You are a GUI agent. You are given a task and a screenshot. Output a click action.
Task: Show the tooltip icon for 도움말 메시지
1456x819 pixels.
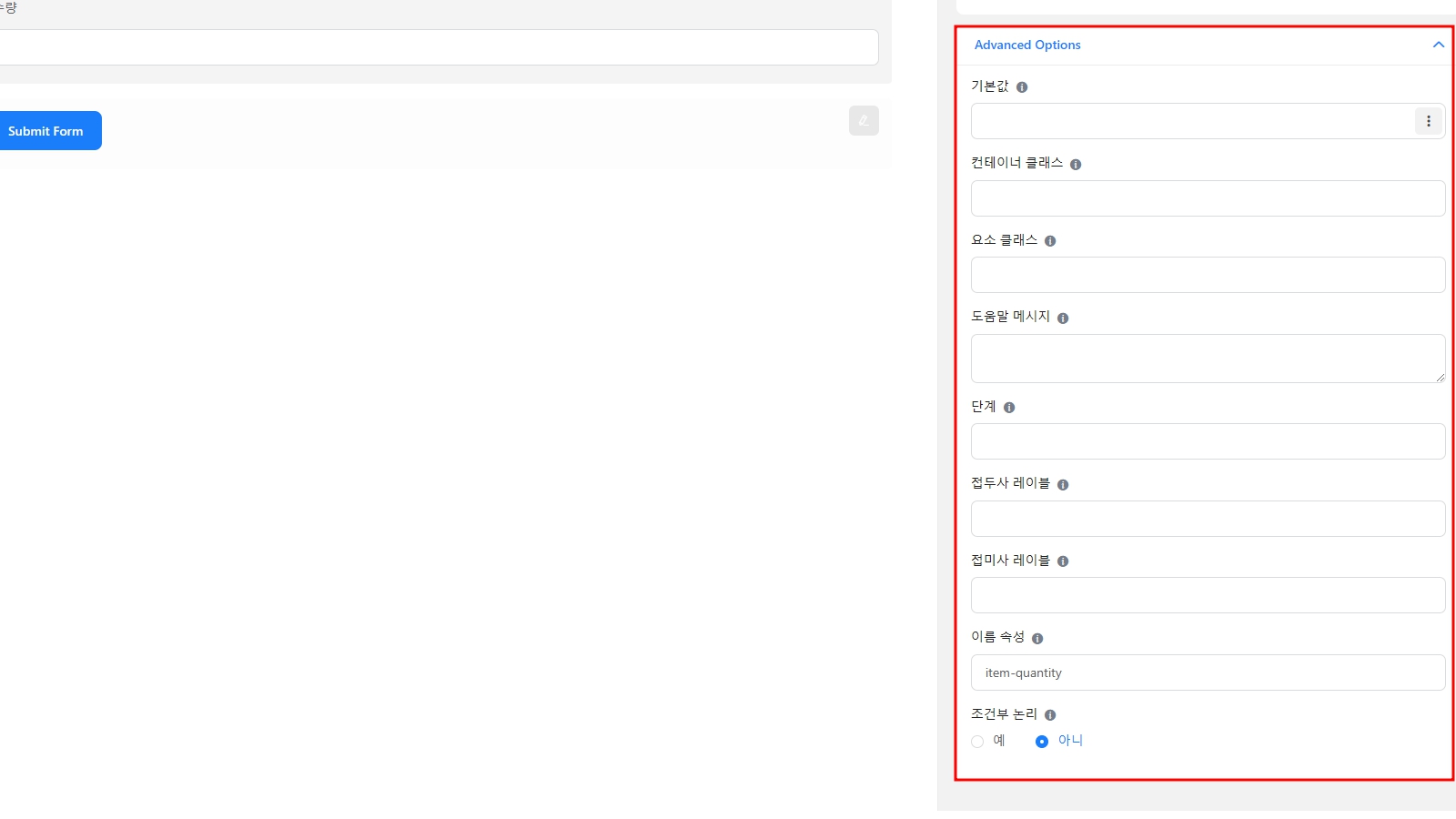point(1063,318)
